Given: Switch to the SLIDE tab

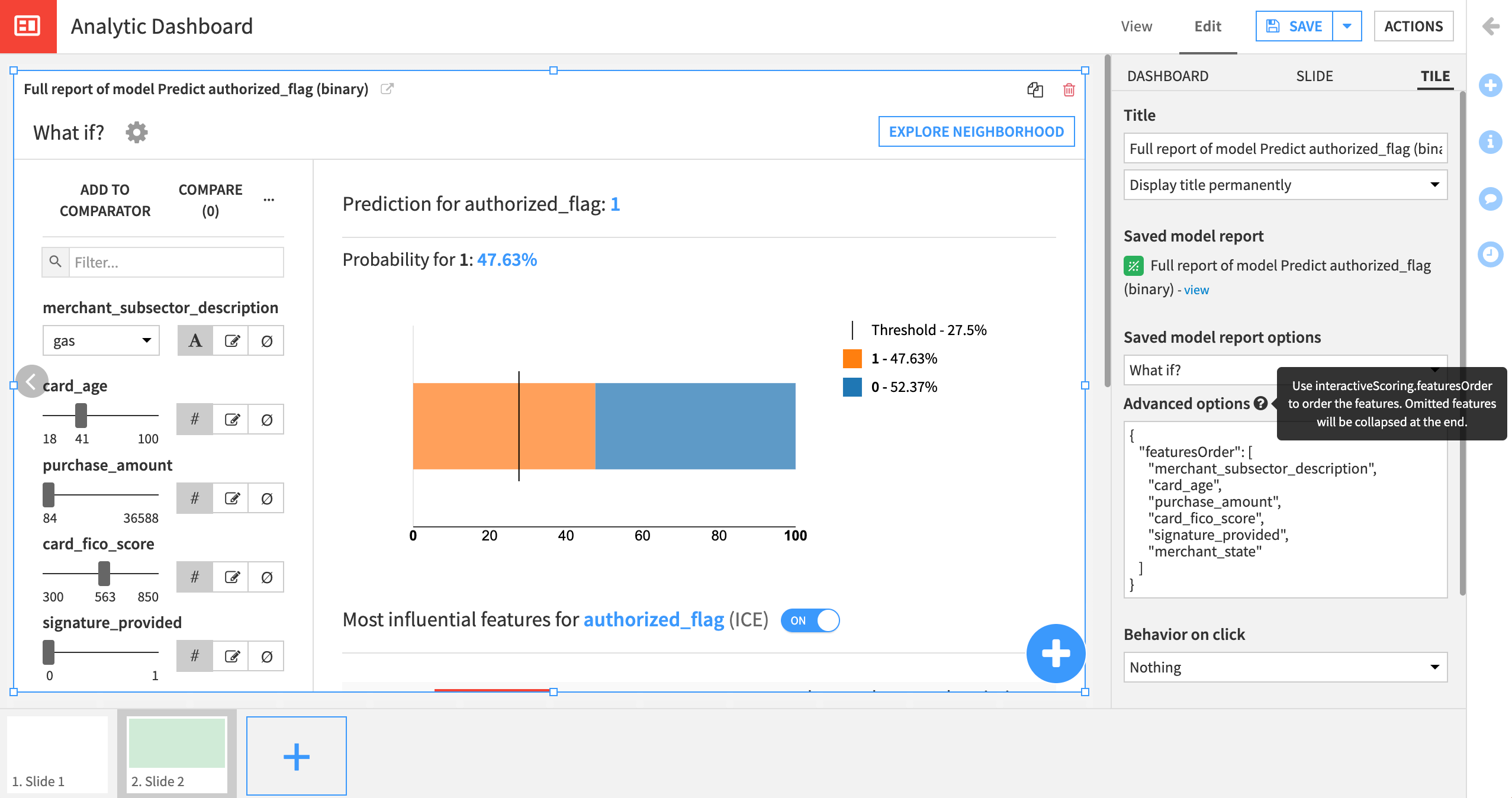Looking at the screenshot, I should [1314, 76].
